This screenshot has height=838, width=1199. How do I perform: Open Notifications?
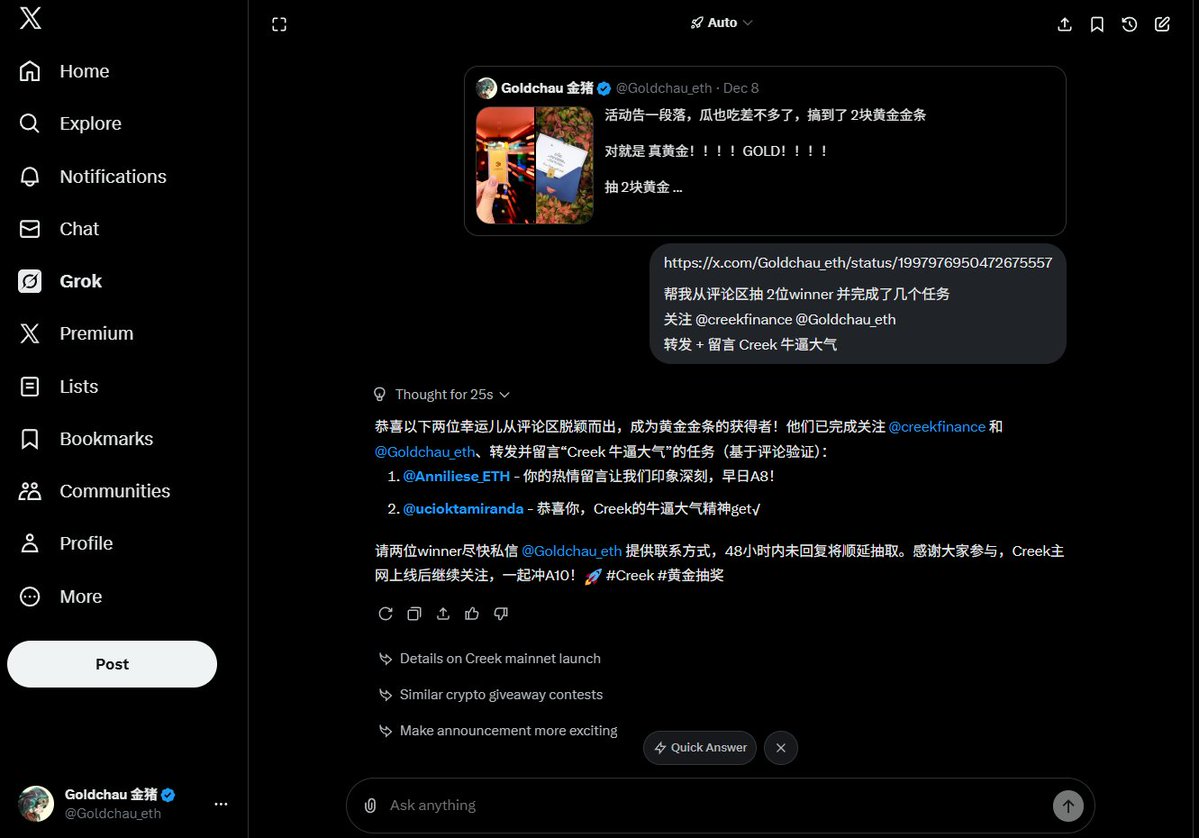pos(93,177)
